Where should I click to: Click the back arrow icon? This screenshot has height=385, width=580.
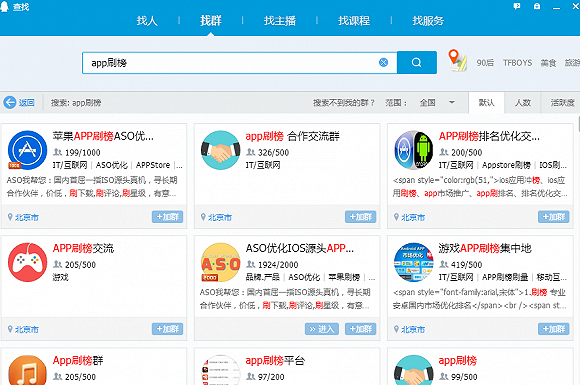(10, 102)
